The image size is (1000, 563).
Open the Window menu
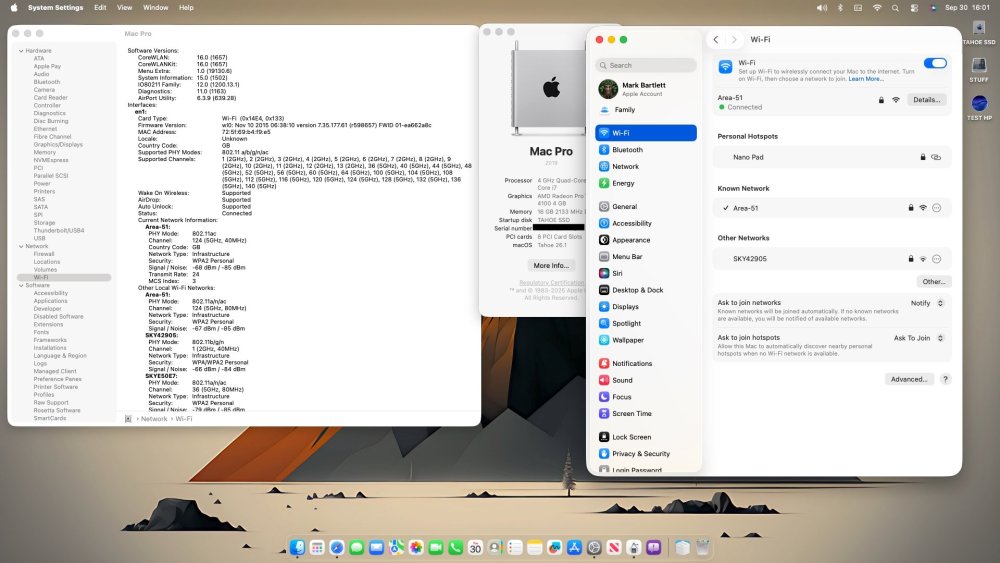pyautogui.click(x=156, y=8)
